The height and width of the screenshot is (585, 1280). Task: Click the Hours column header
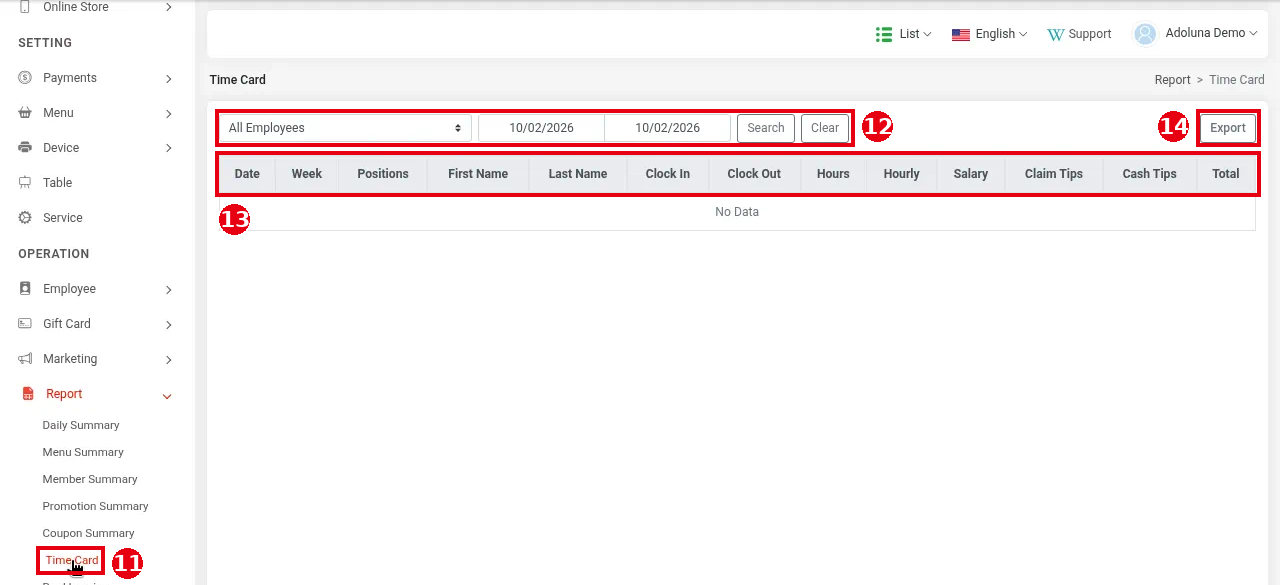(x=833, y=174)
